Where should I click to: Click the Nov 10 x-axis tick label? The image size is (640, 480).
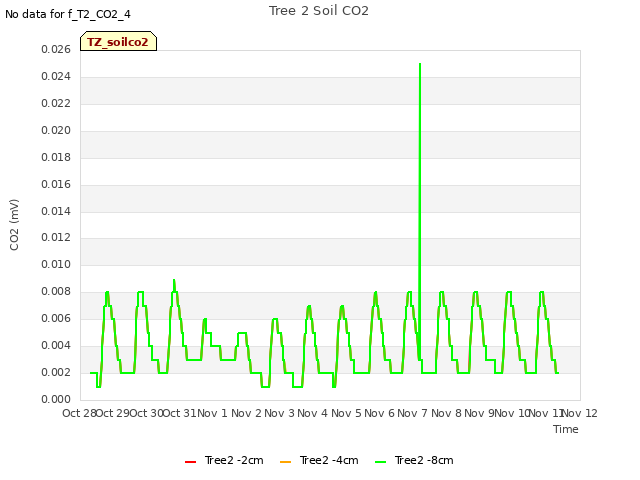click(512, 413)
